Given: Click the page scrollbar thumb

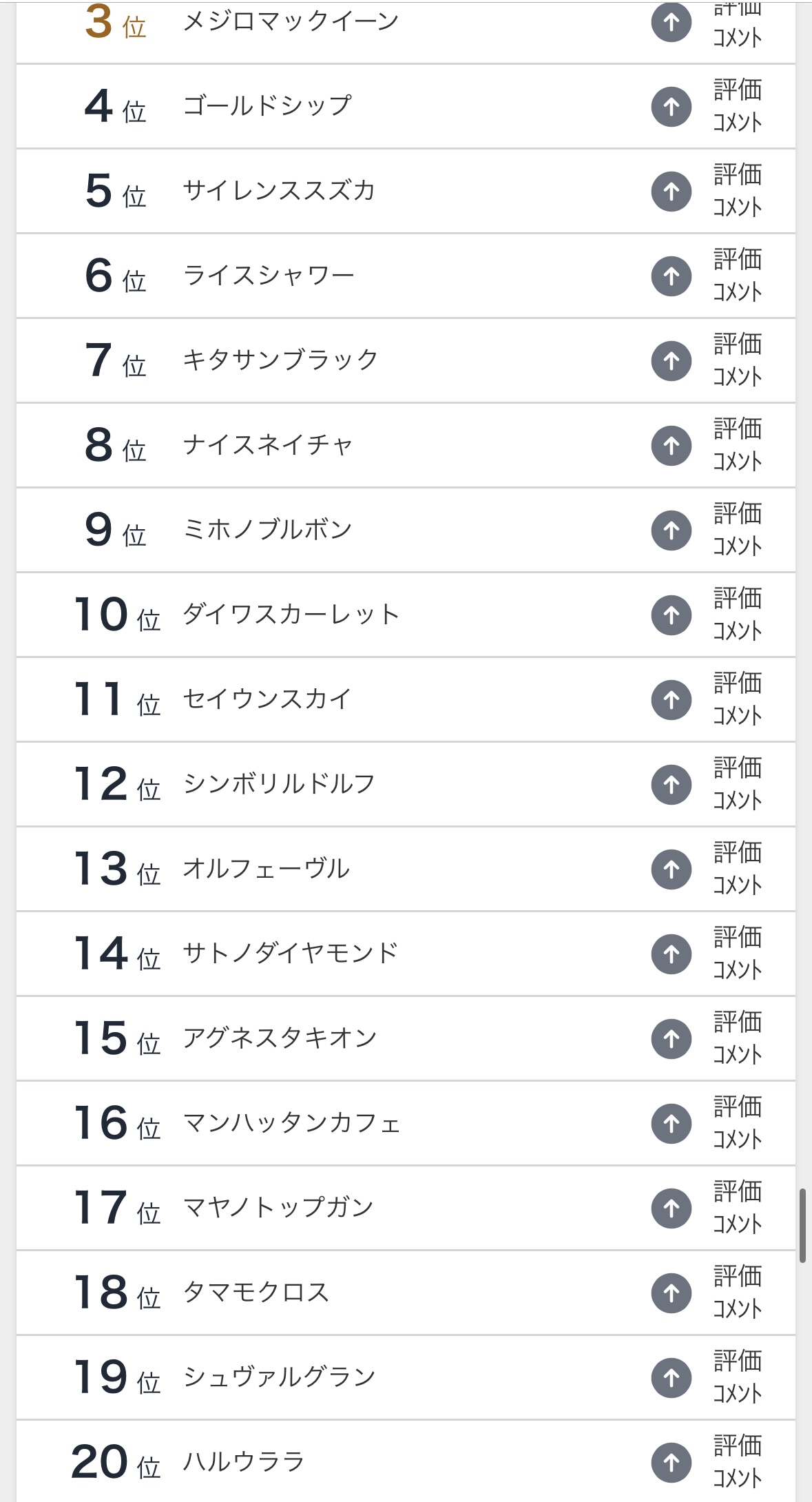Looking at the screenshot, I should [802, 1225].
